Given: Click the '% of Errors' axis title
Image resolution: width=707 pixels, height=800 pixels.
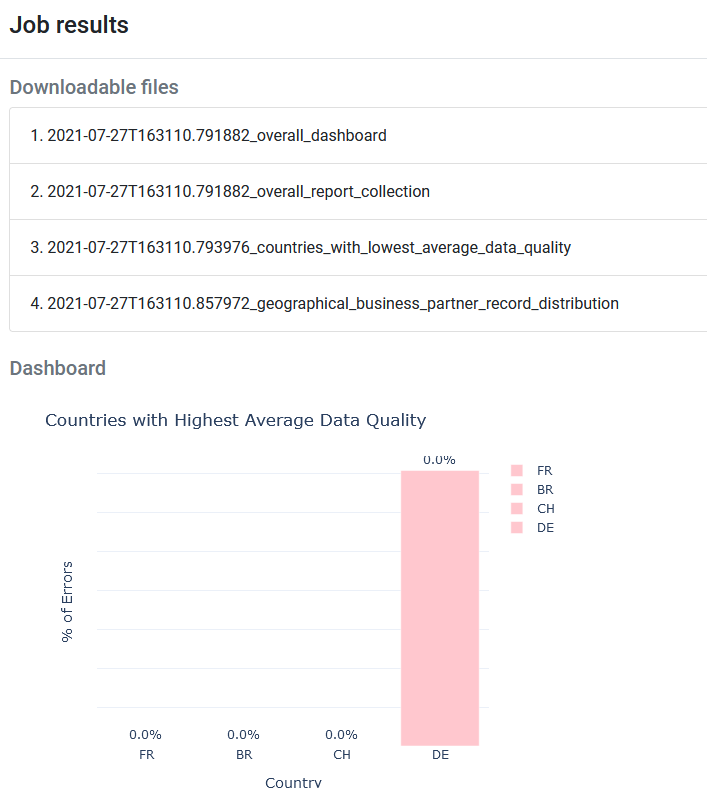Looking at the screenshot, I should tap(67, 602).
